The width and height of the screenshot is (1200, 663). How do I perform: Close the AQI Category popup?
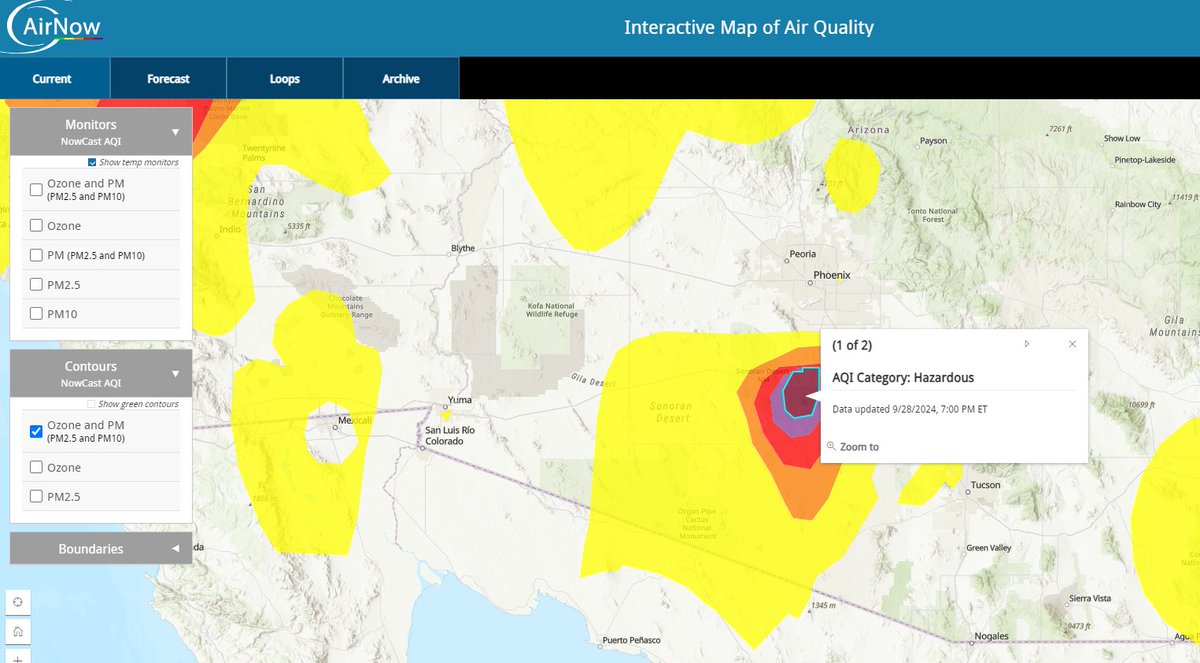pos(1072,343)
